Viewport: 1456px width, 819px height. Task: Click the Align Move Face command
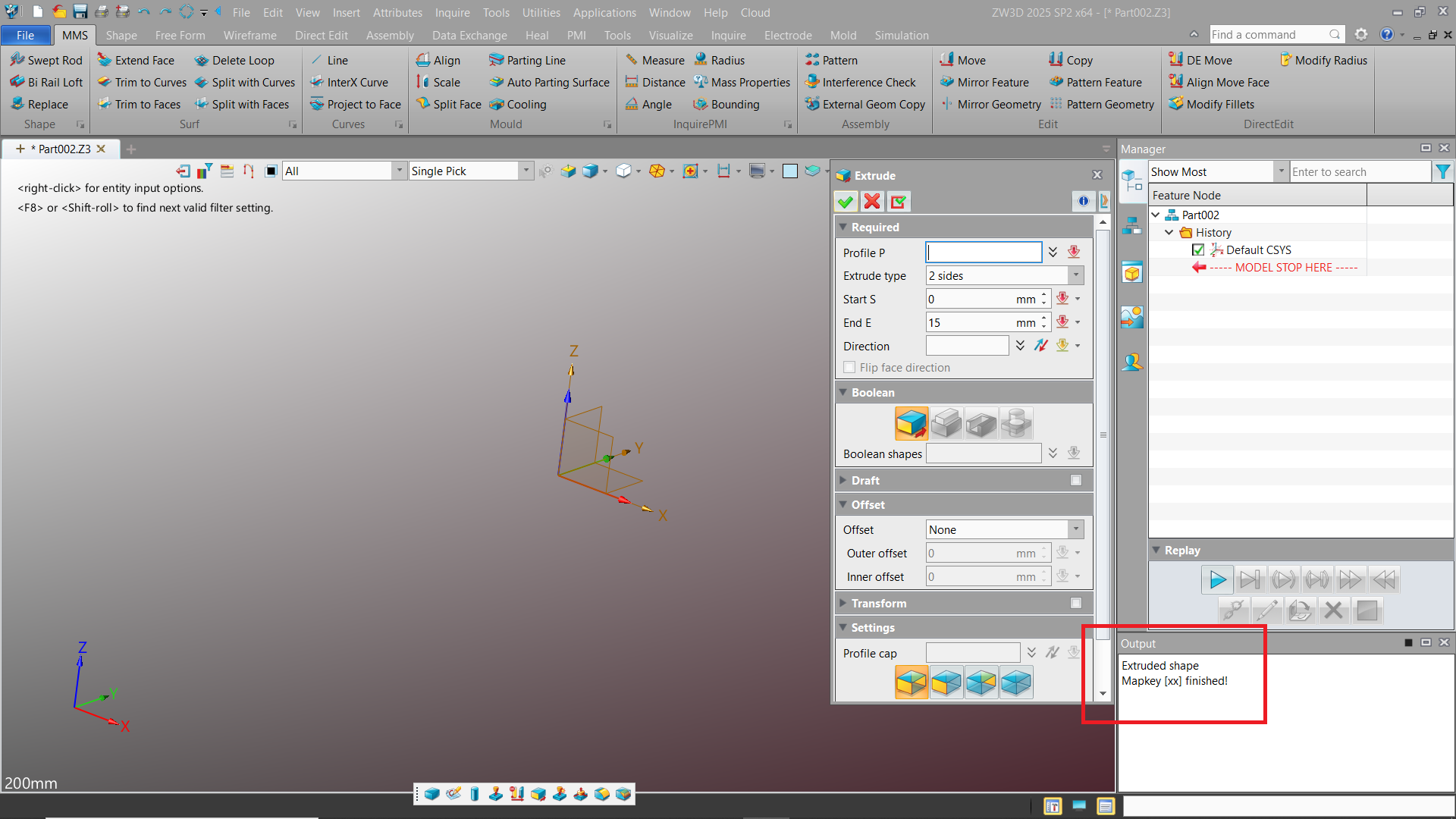coord(1219,82)
